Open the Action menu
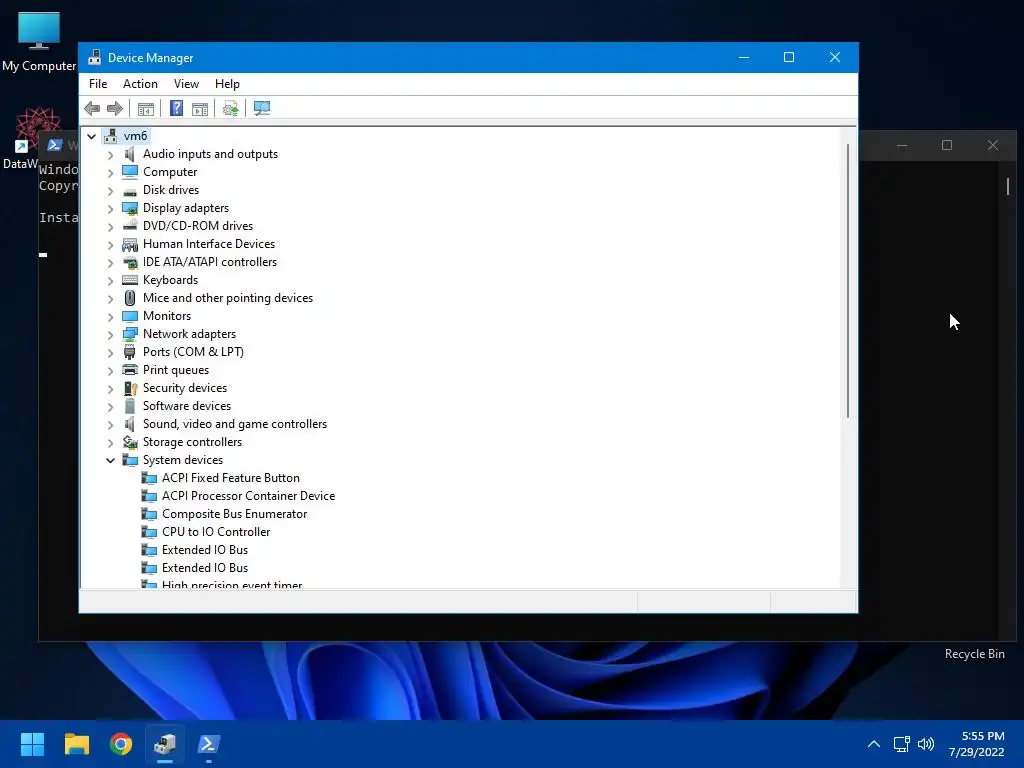The height and width of the screenshot is (768, 1024). [x=140, y=84]
